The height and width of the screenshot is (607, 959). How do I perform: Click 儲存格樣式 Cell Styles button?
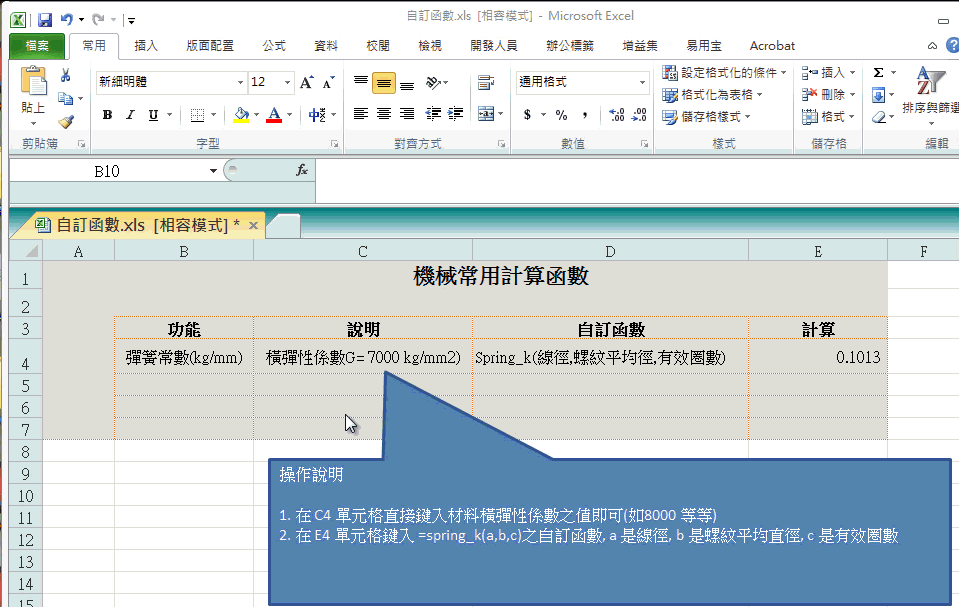pos(706,117)
